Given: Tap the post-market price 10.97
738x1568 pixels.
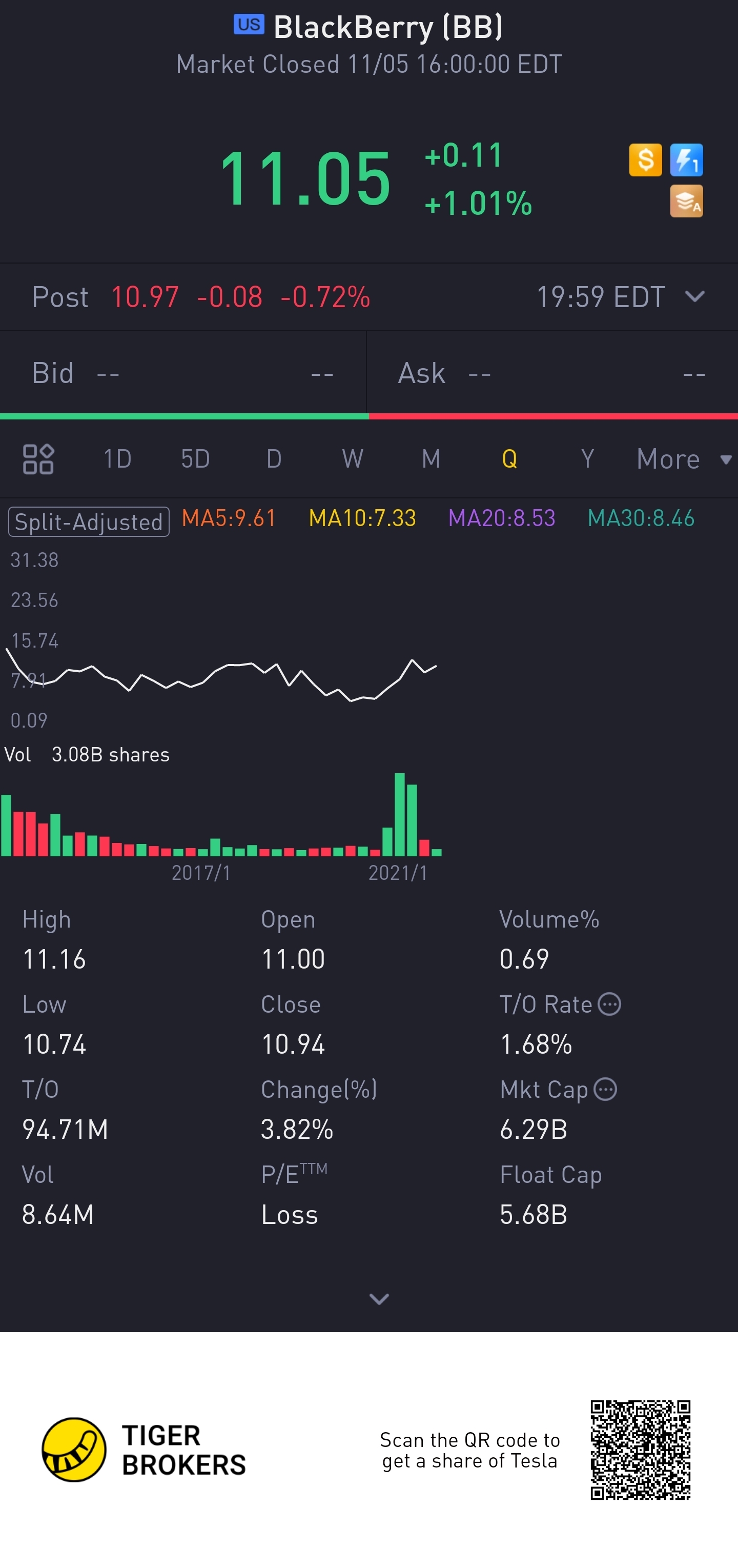Looking at the screenshot, I should tap(145, 297).
